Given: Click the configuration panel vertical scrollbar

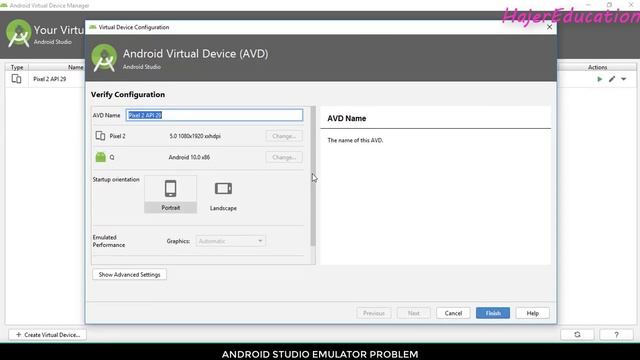Looking at the screenshot, I should pyautogui.click(x=313, y=176).
